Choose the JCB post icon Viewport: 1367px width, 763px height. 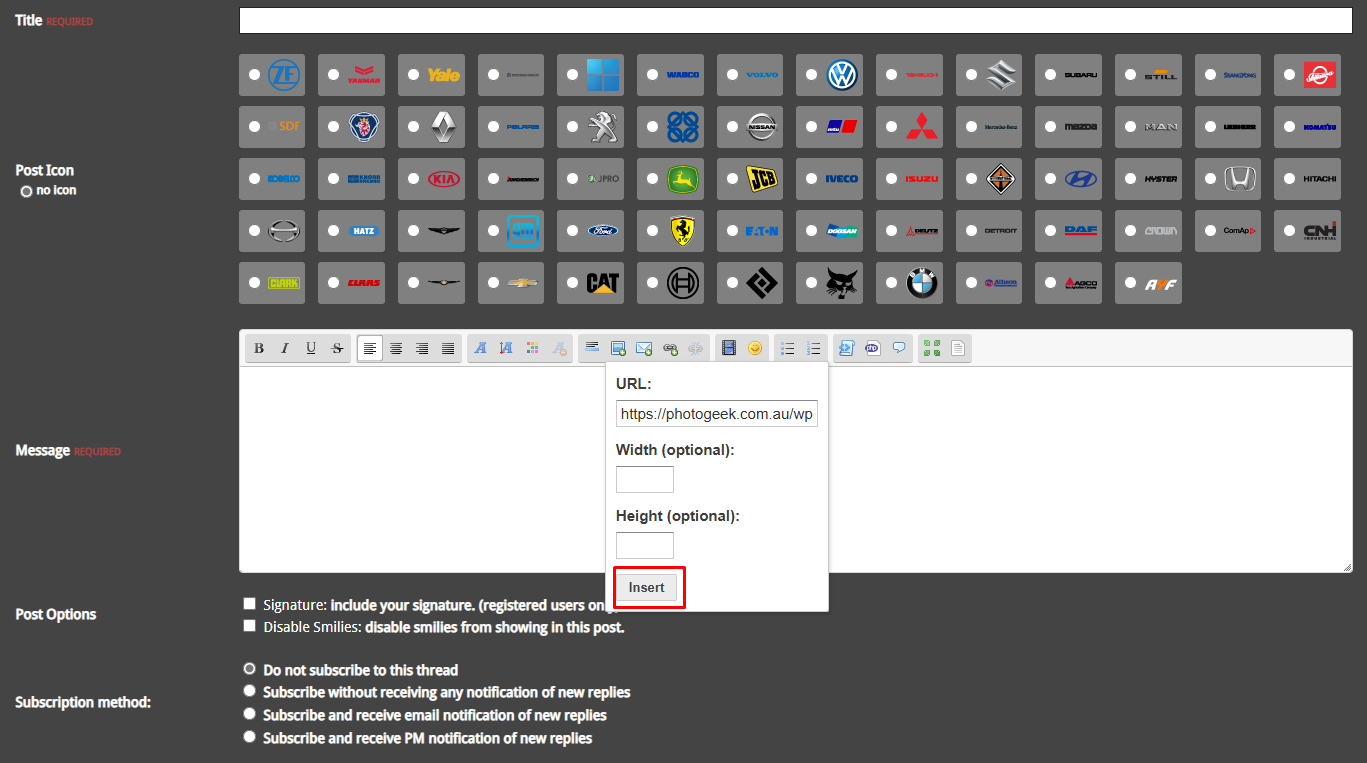(x=732, y=179)
